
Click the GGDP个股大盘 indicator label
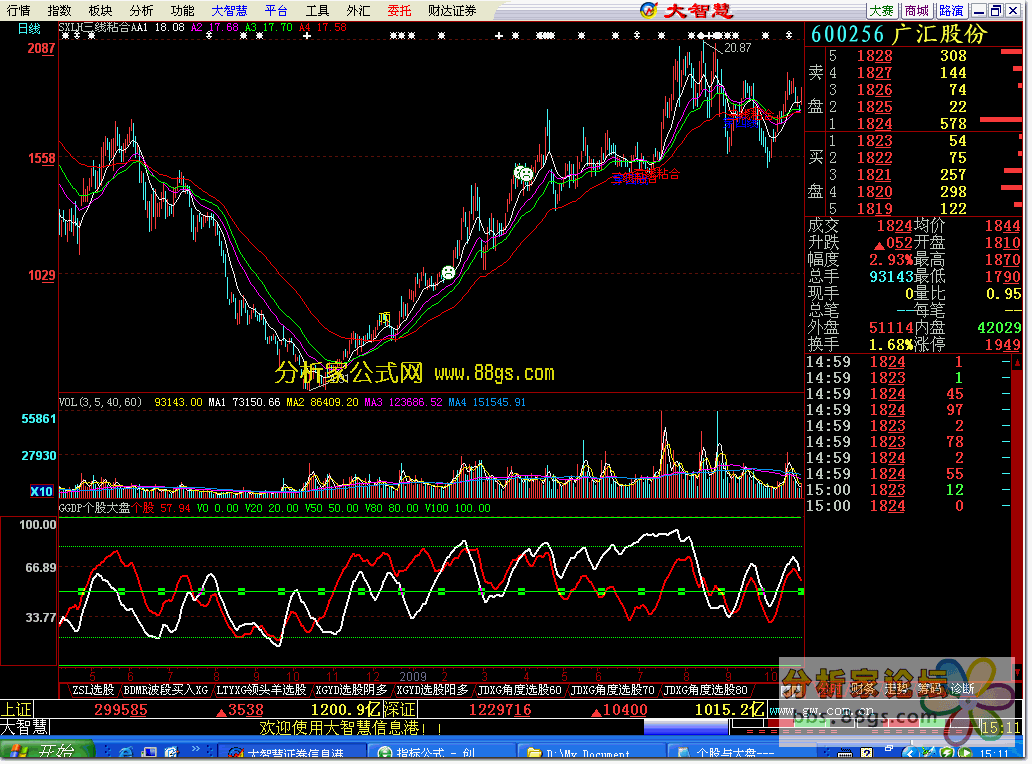[x=95, y=508]
